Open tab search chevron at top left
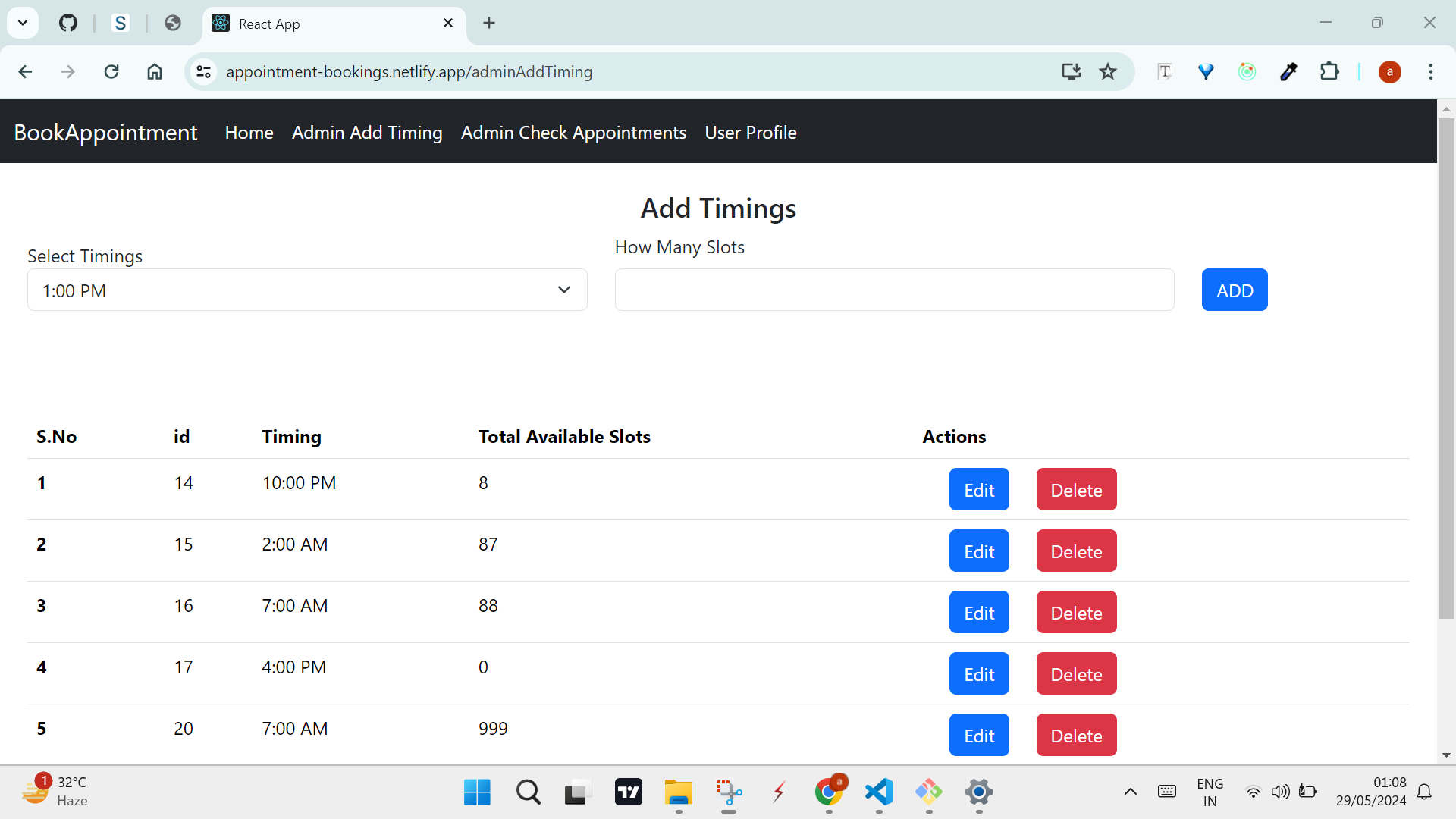This screenshot has width=1456, height=819. (23, 23)
